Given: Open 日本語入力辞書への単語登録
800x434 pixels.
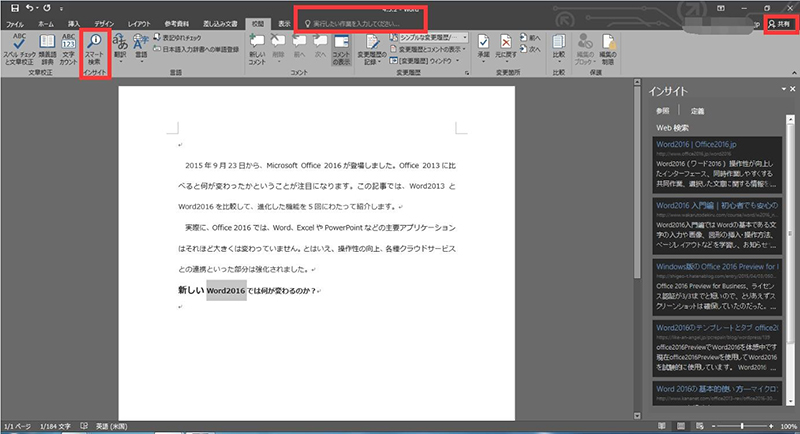Looking at the screenshot, I should pyautogui.click(x=196, y=49).
